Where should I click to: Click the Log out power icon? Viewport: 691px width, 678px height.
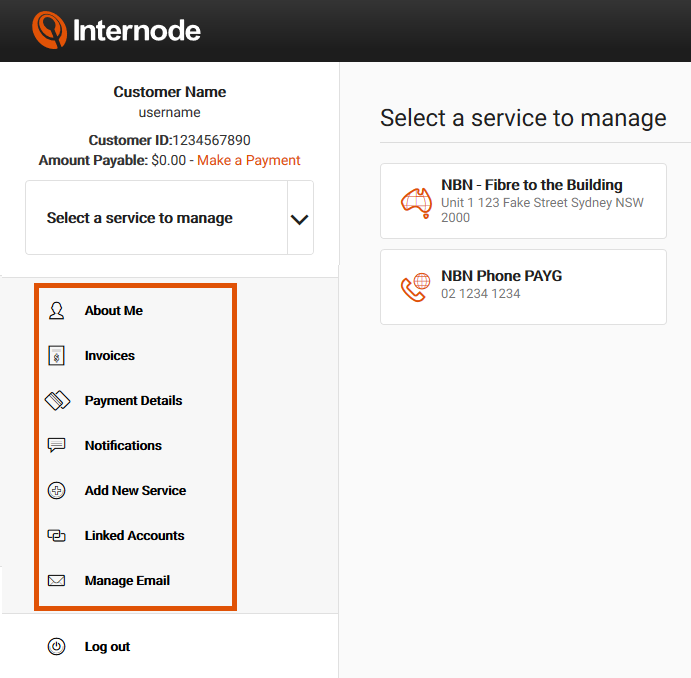(x=56, y=646)
